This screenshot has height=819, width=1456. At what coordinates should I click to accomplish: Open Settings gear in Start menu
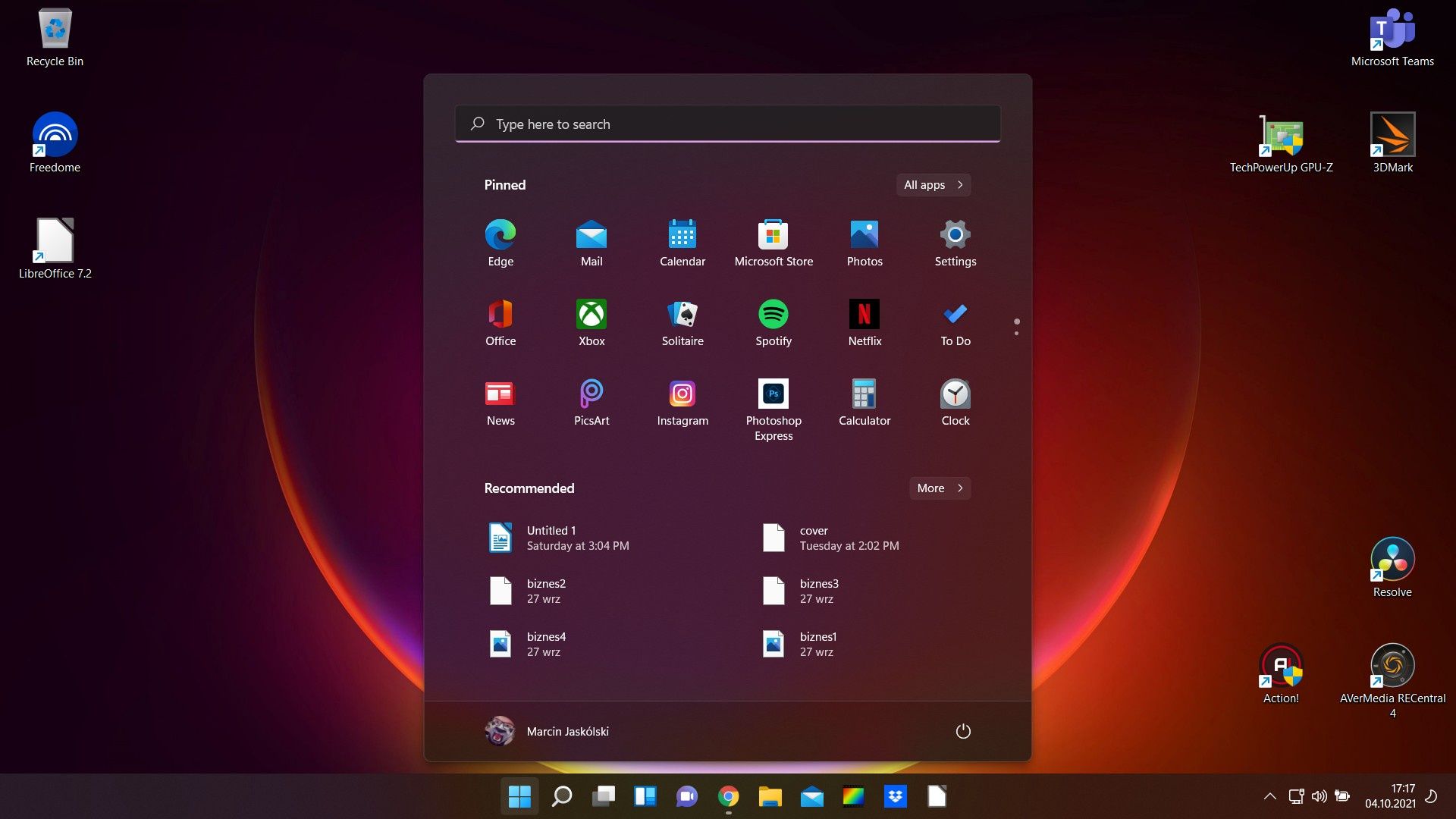[955, 243]
